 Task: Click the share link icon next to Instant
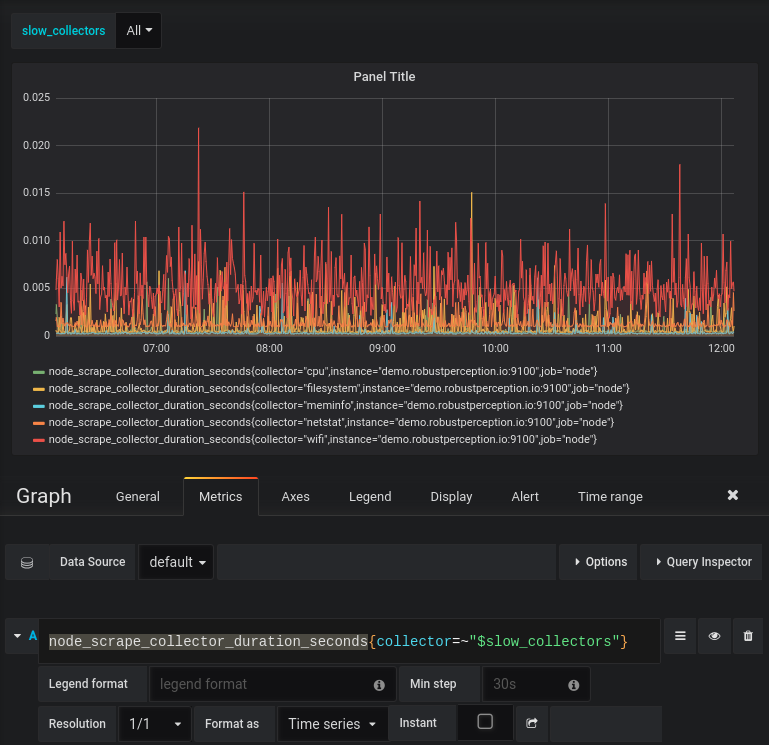(532, 723)
